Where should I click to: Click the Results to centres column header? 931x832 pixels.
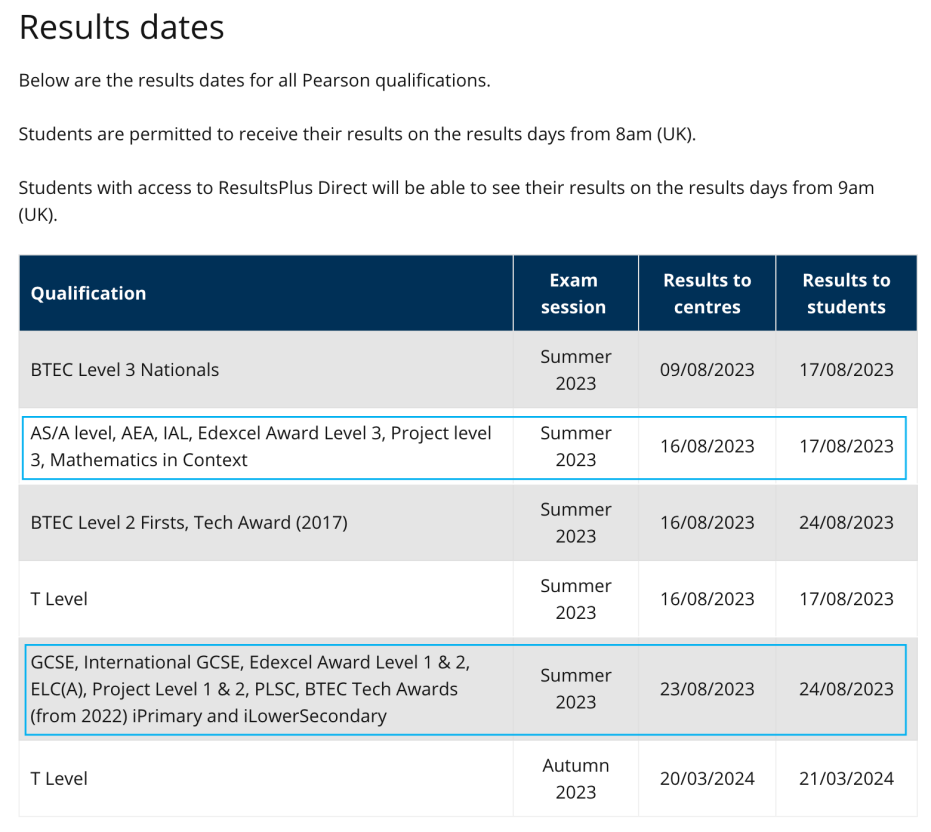click(x=706, y=293)
